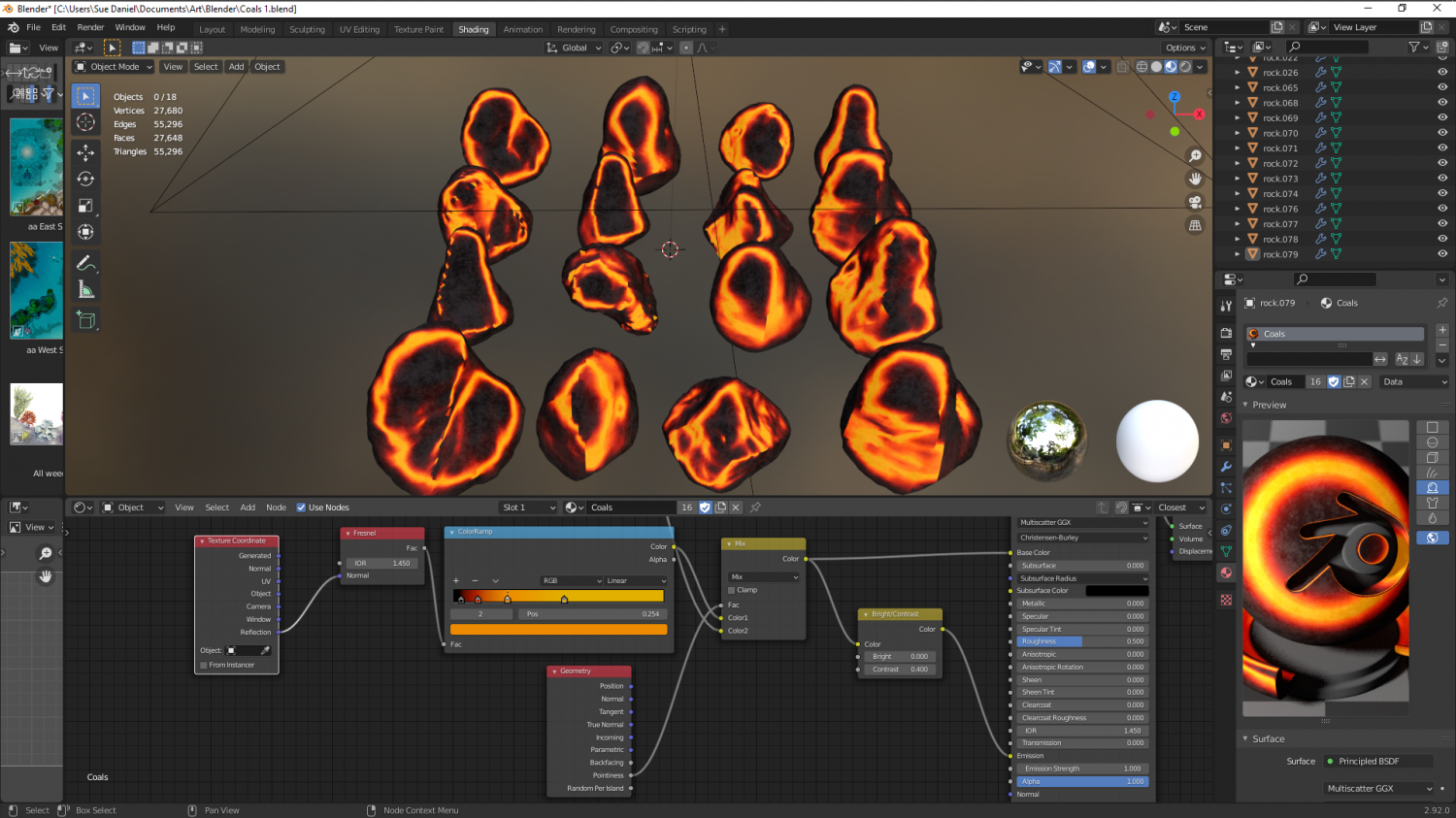Expand rock.074 in outliner tree
The image size is (1456, 818).
click(1237, 194)
